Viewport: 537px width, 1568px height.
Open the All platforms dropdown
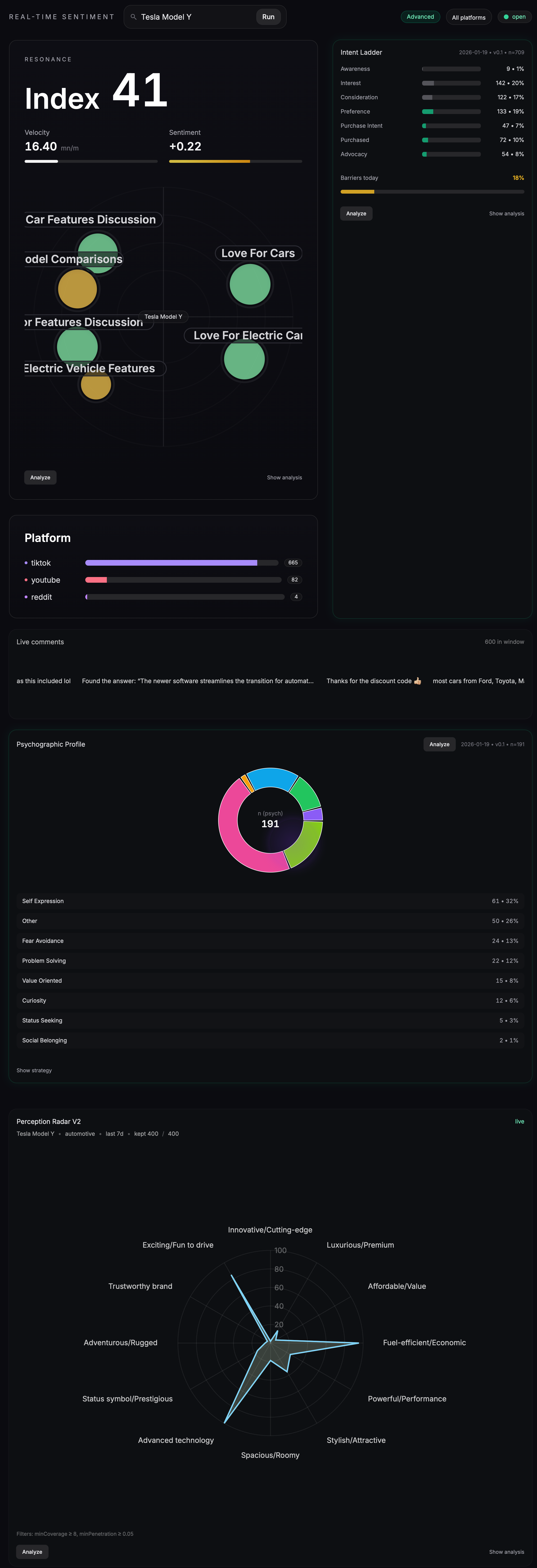click(x=468, y=17)
